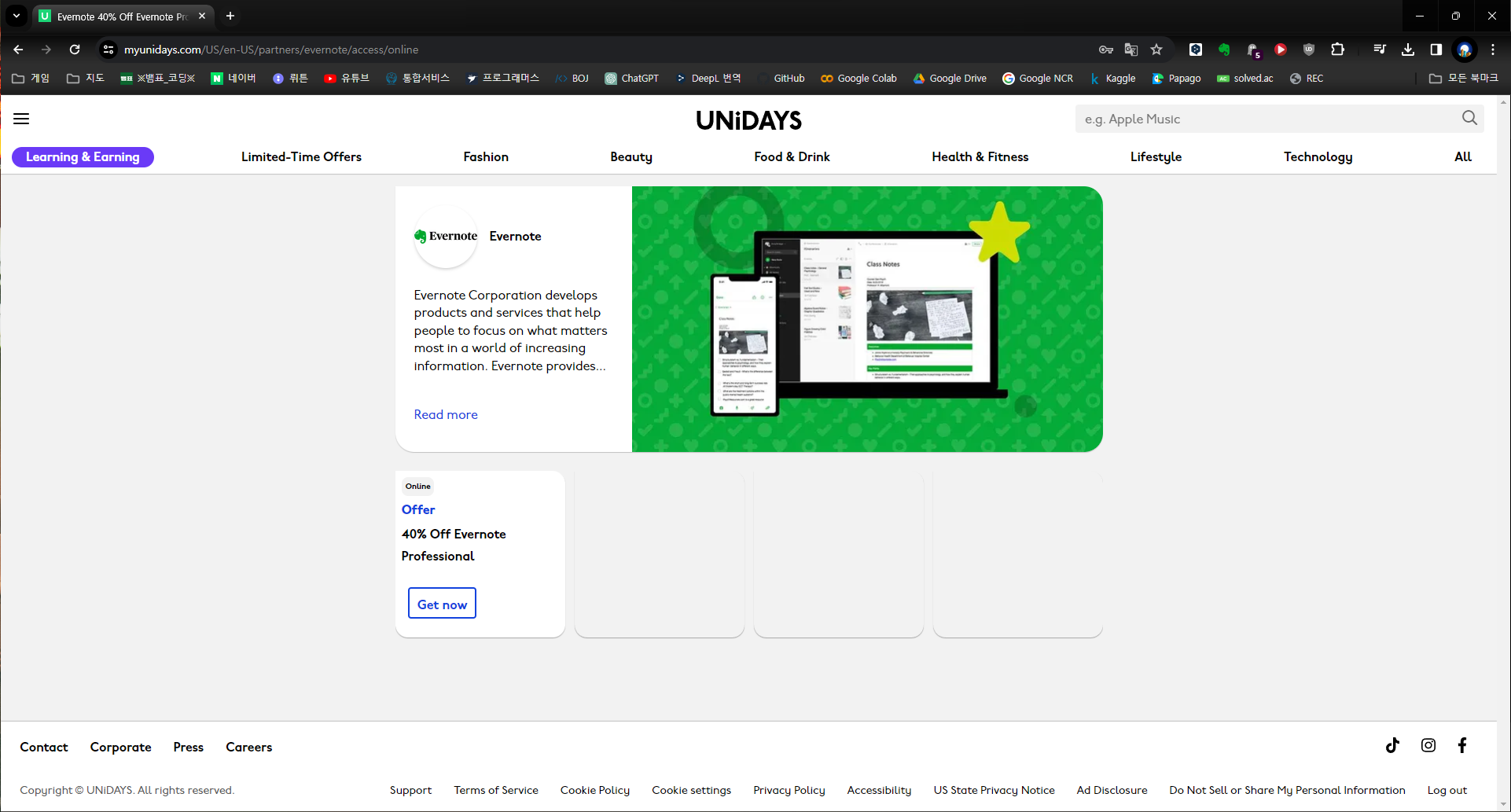
Task: Open the hamburger navigation menu
Action: click(21, 119)
